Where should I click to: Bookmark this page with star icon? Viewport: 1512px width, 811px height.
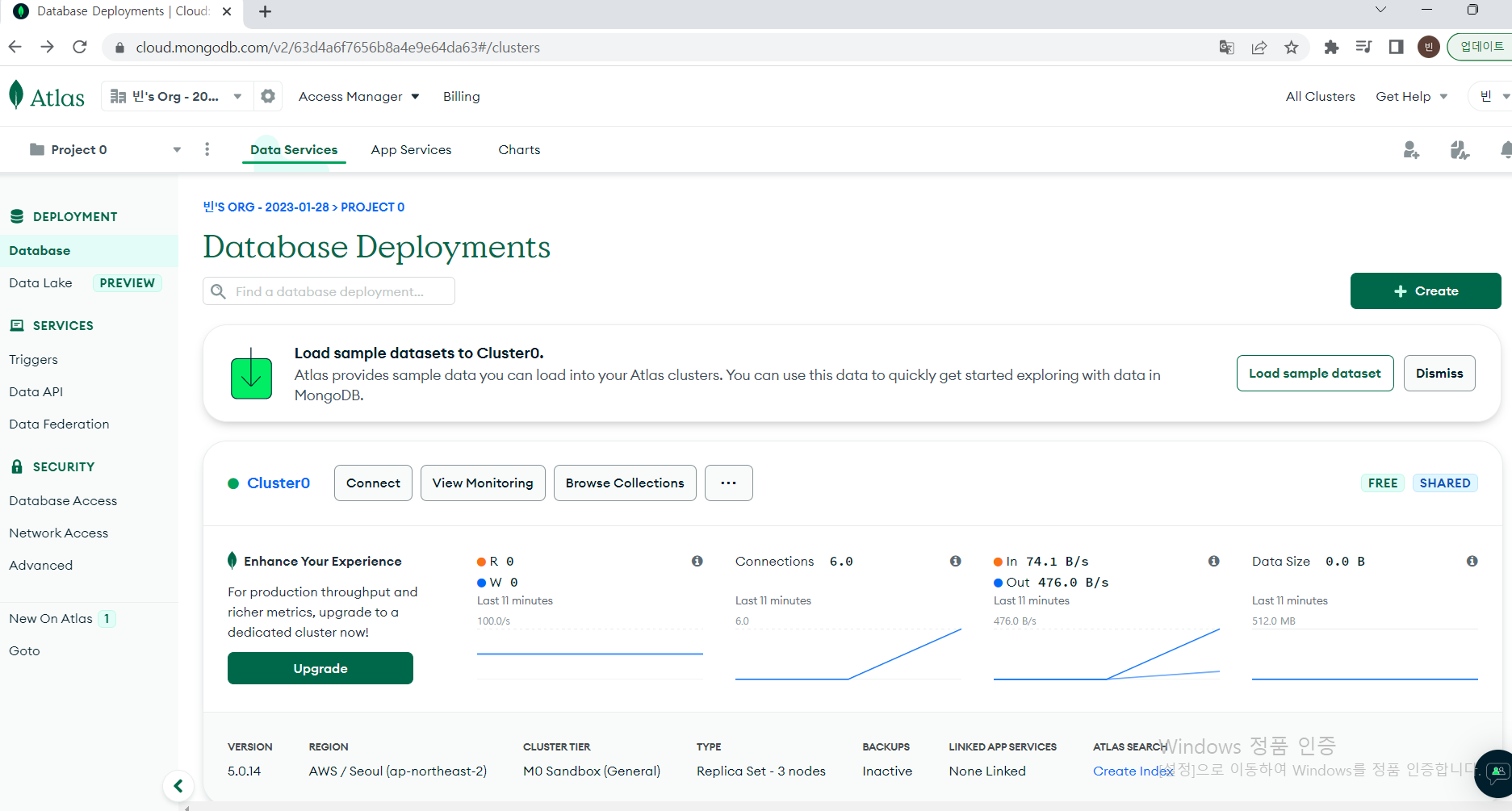[x=1292, y=48]
